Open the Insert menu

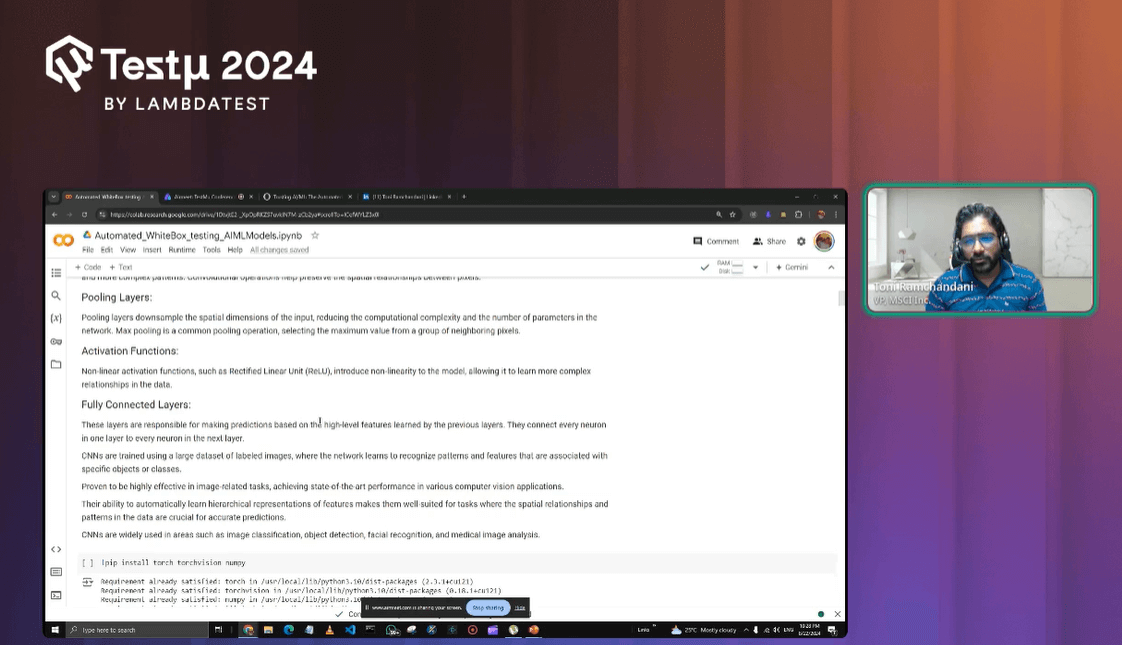click(152, 250)
